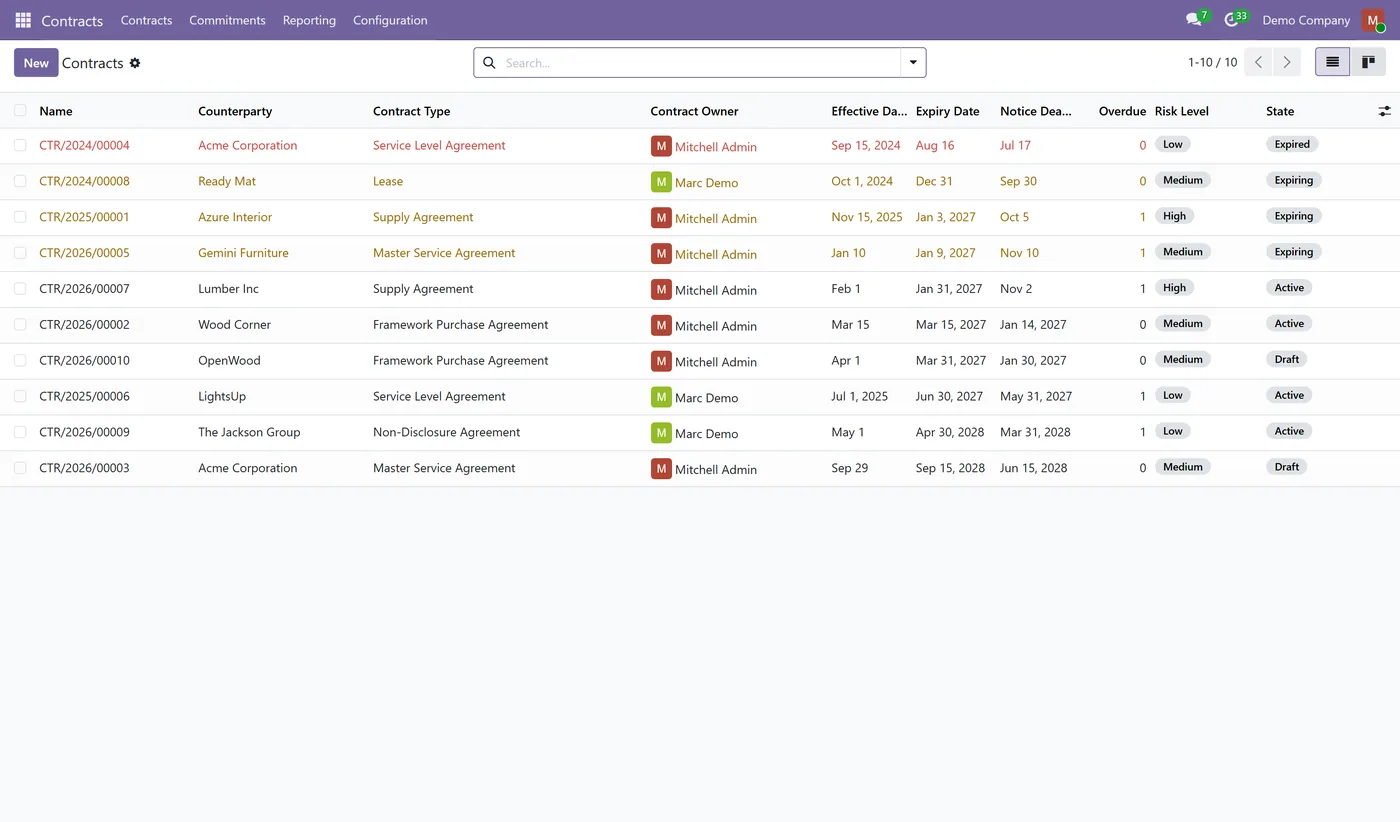The image size is (1400, 822).
Task: Open the Reporting dropdown menu
Action: (x=309, y=20)
